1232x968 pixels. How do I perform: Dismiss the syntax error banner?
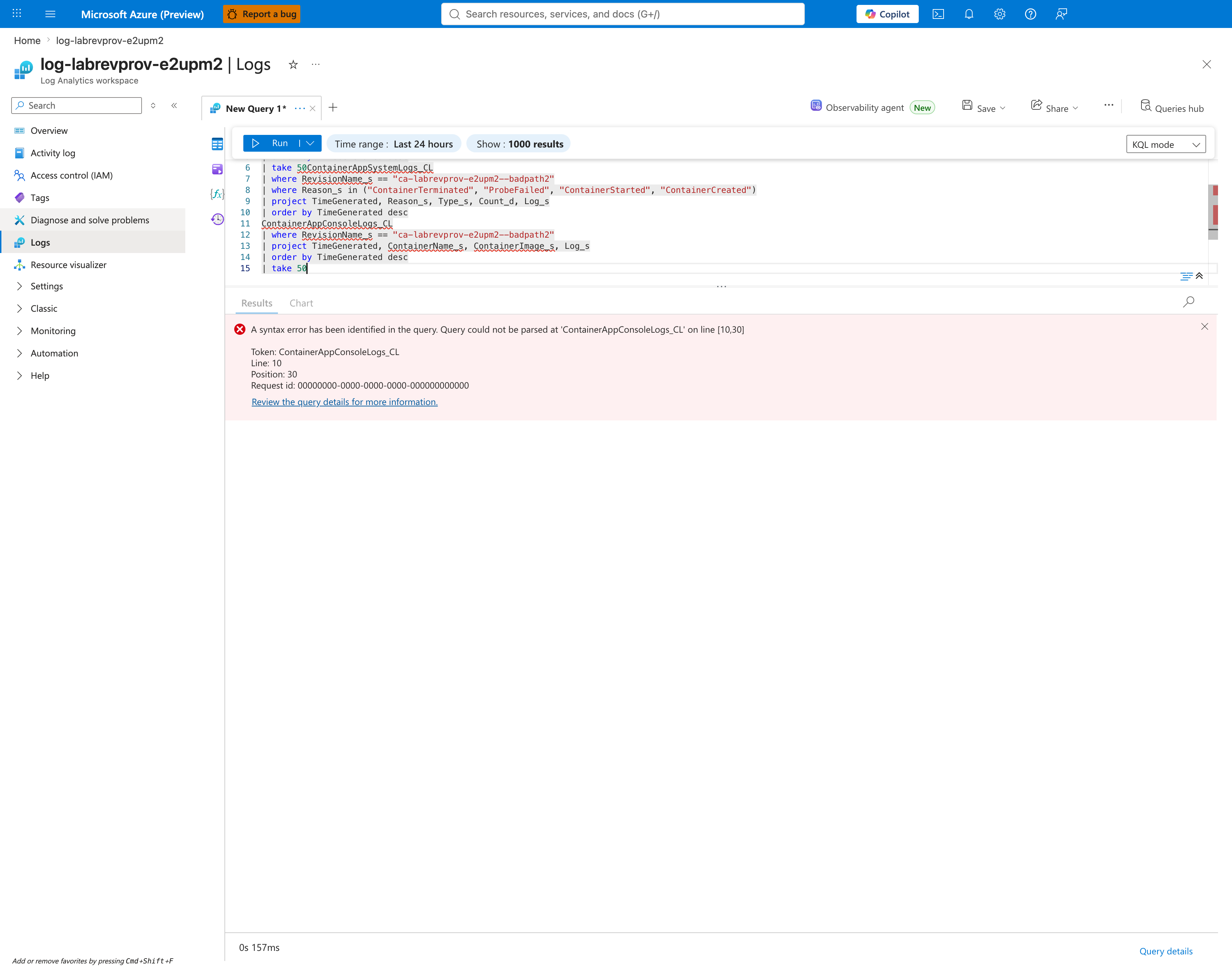point(1205,326)
